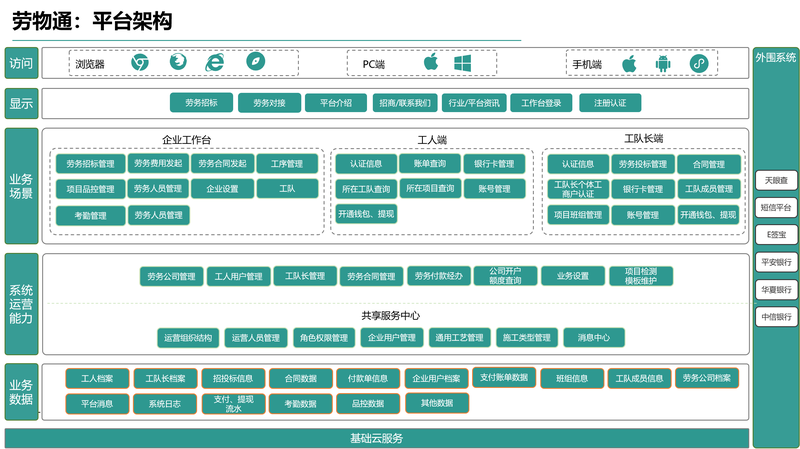This screenshot has height=449, width=800.
Task: Click the 基础云服务 bottom bar
Action: click(x=377, y=438)
